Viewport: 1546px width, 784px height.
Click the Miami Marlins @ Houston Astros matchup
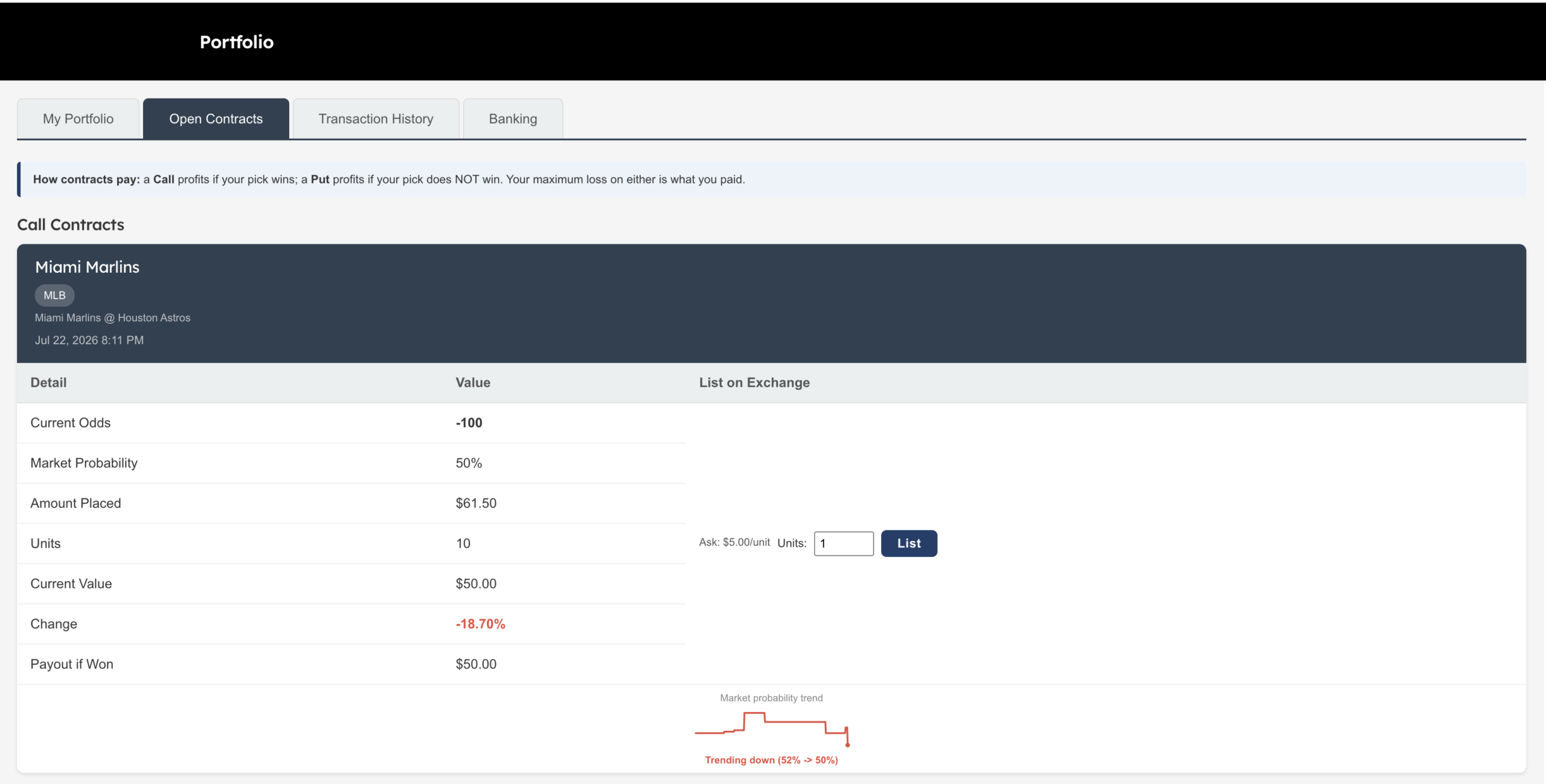point(112,317)
